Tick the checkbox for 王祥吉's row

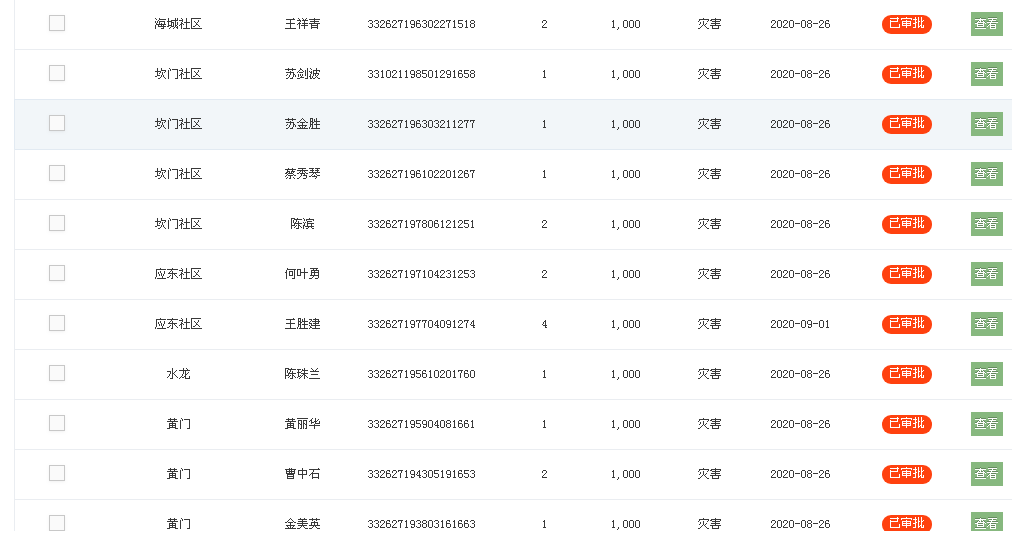57,23
